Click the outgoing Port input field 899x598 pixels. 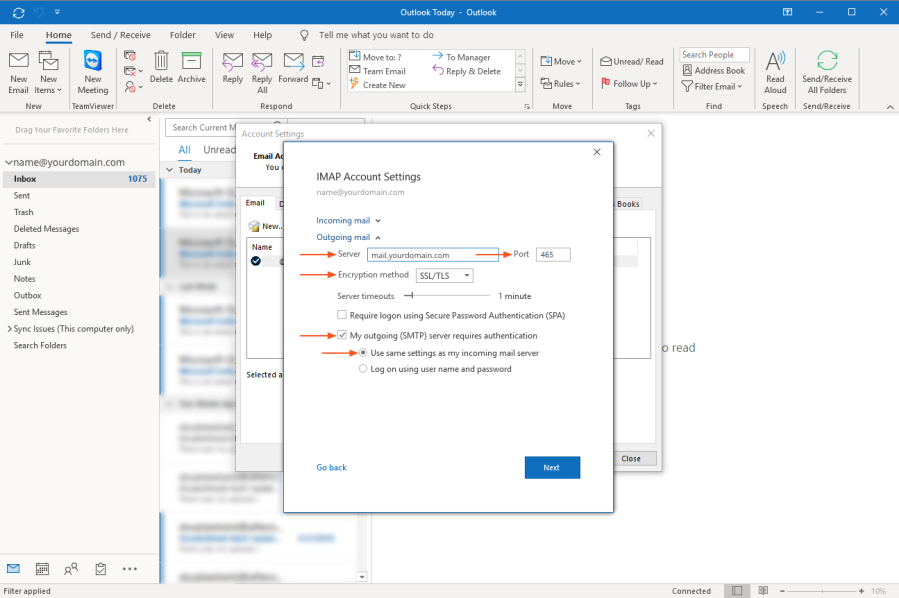[x=552, y=255]
